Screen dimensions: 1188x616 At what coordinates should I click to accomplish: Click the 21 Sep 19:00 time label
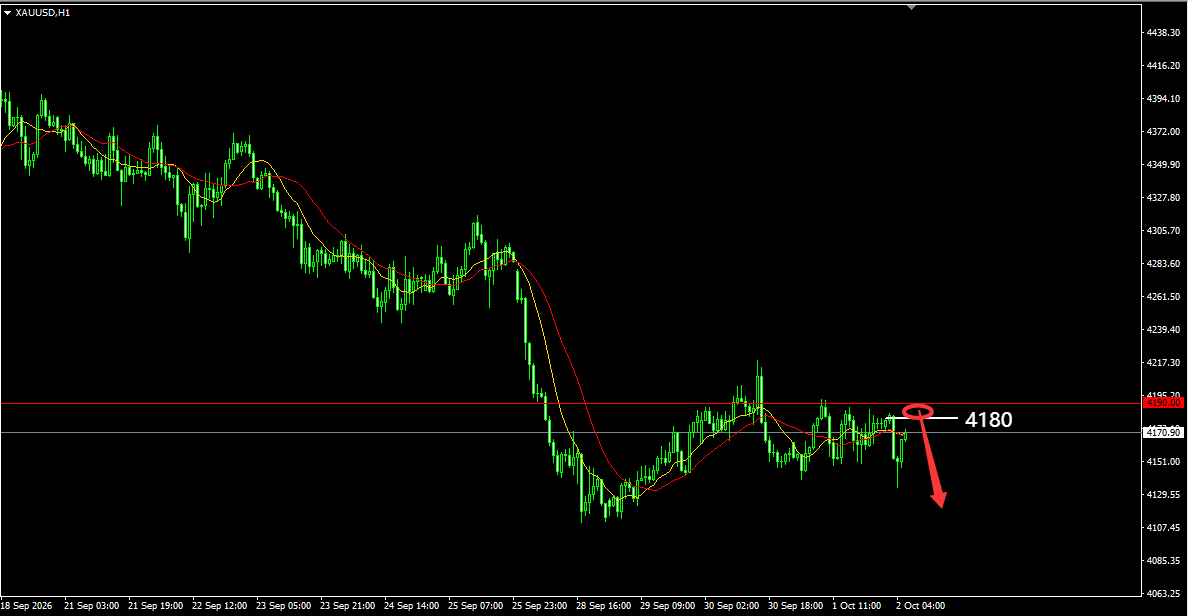tap(155, 606)
